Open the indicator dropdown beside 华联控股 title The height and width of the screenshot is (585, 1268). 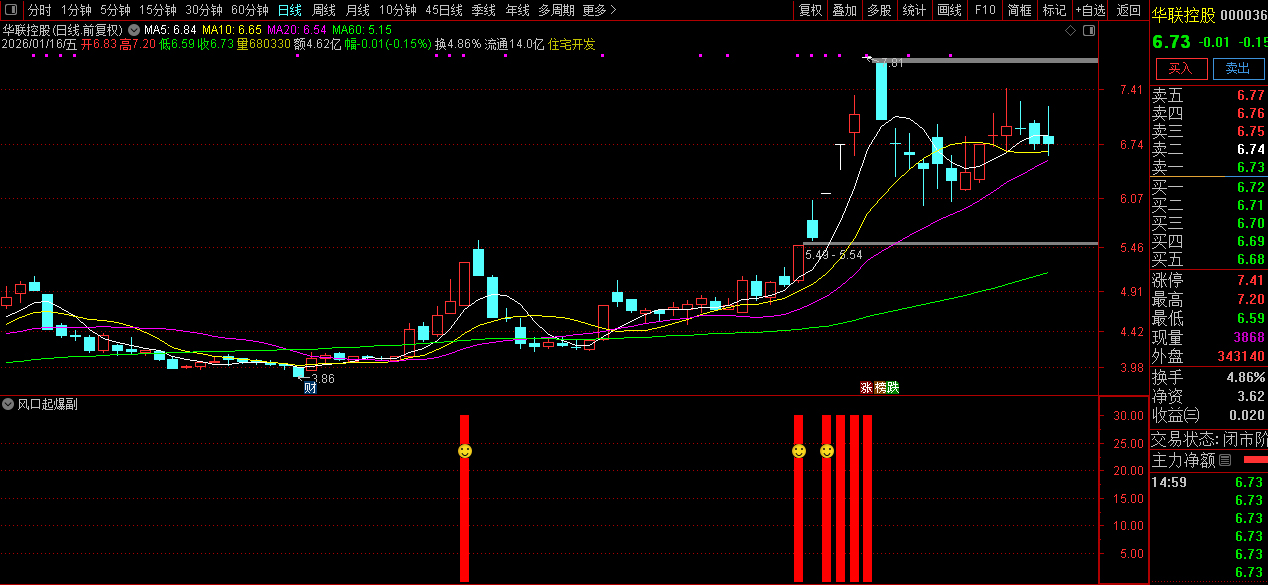tap(133, 30)
